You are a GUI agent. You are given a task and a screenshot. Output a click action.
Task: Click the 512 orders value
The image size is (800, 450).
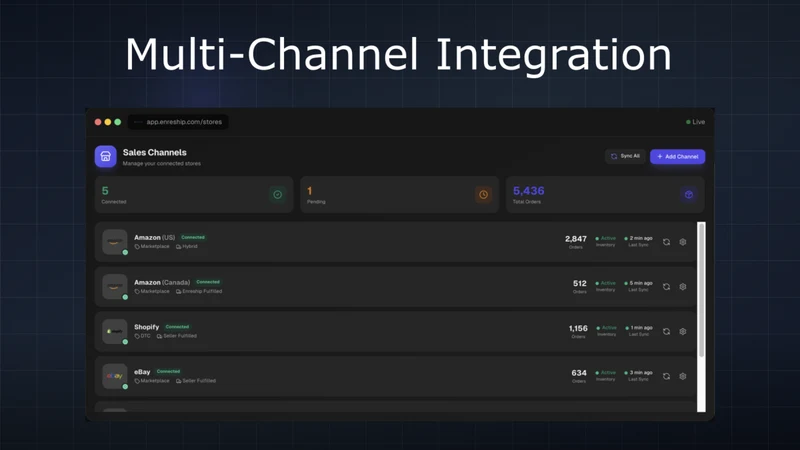tap(580, 283)
